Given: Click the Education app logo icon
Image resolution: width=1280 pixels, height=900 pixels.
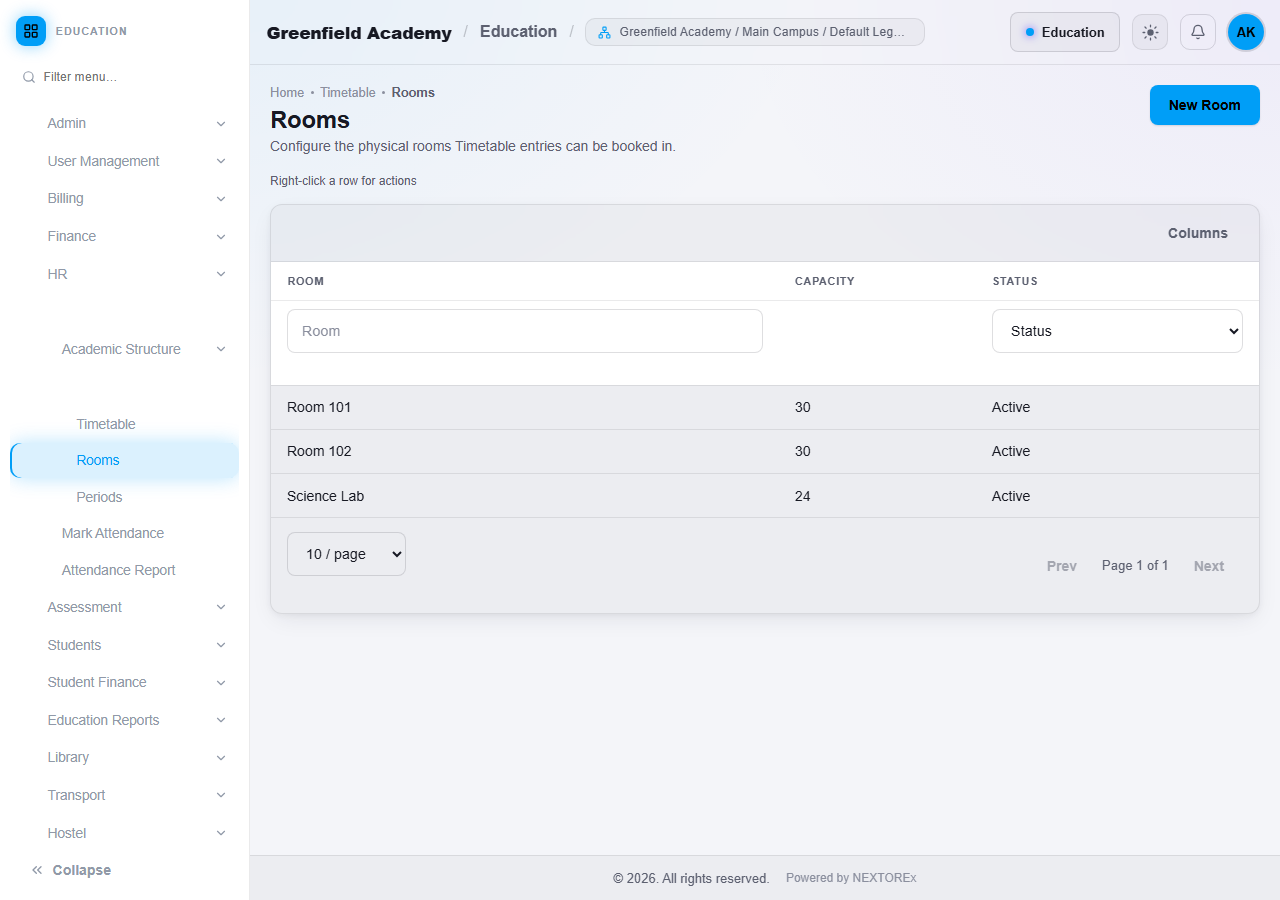Looking at the screenshot, I should pos(31,31).
